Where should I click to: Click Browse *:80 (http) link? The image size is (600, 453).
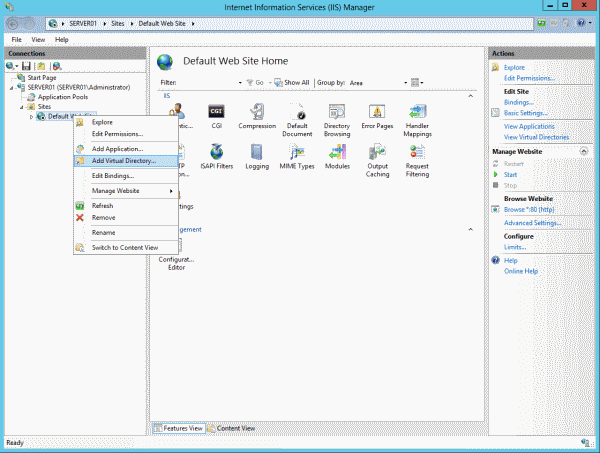(529, 210)
